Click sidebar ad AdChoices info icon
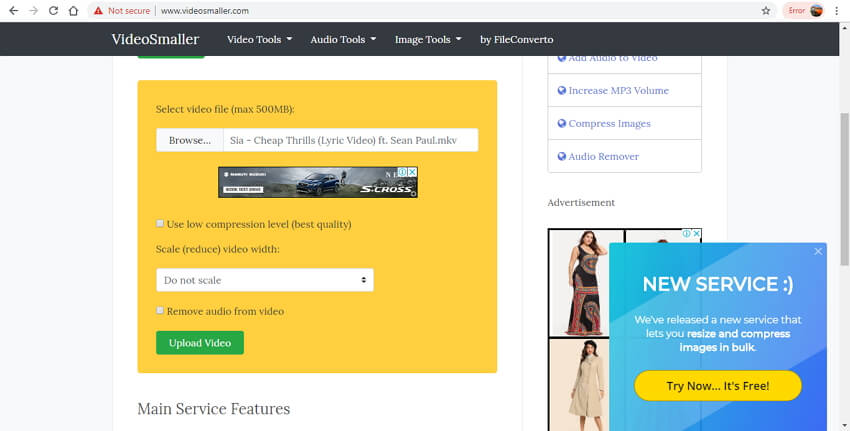The height and width of the screenshot is (431, 850). [686, 234]
